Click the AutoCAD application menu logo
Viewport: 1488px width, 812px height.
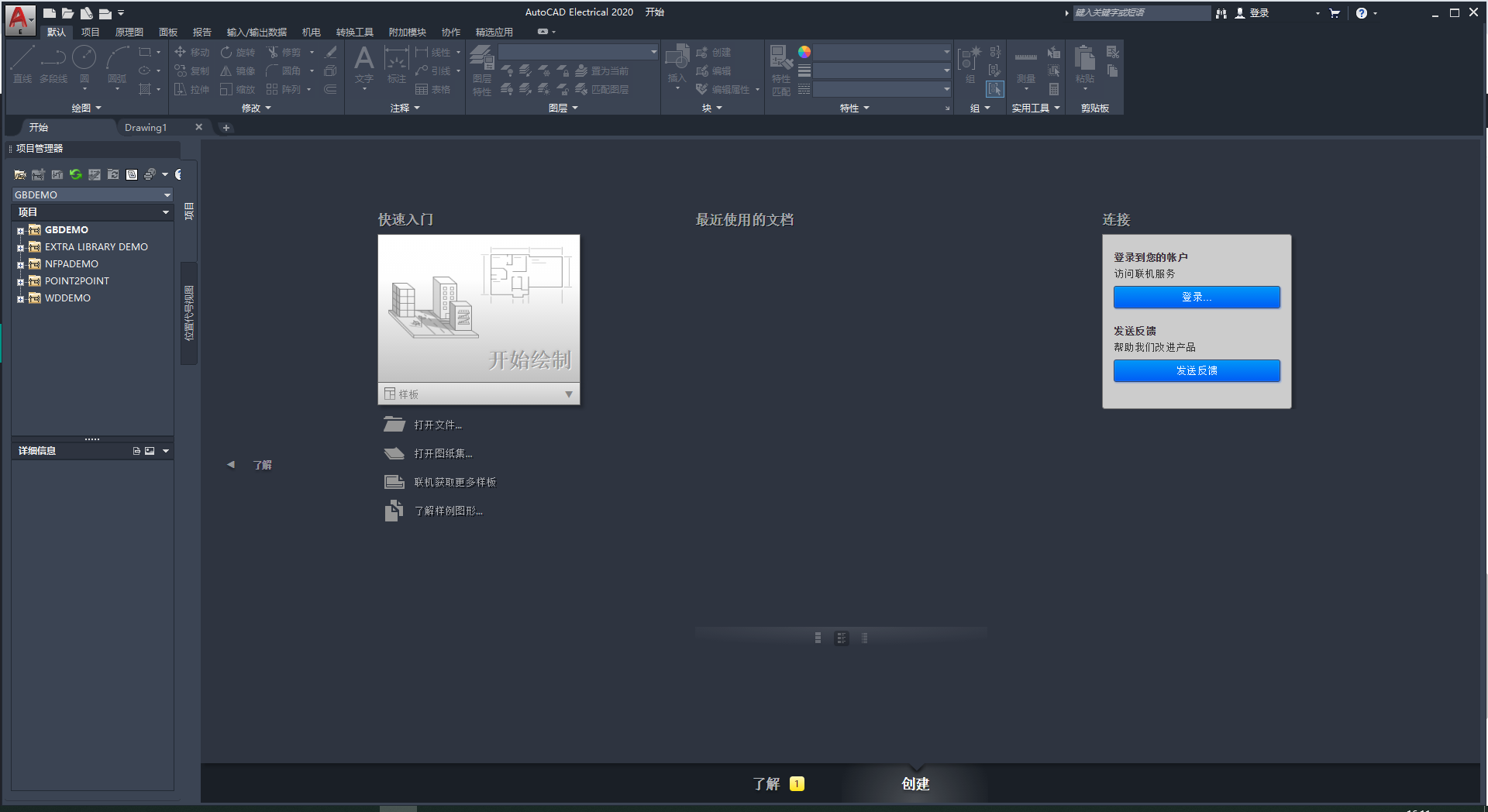19,19
